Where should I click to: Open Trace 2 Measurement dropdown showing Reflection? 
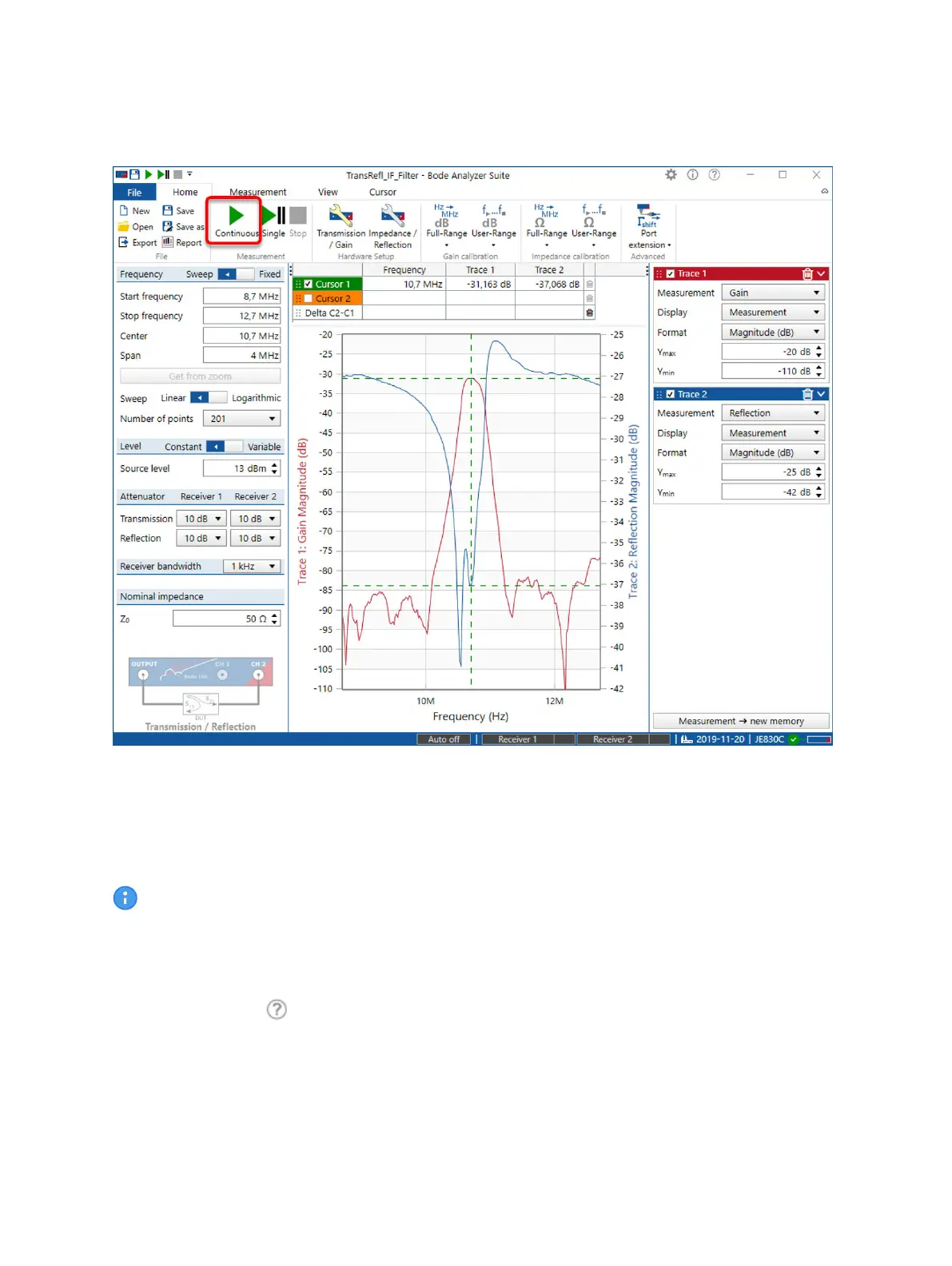point(773,413)
